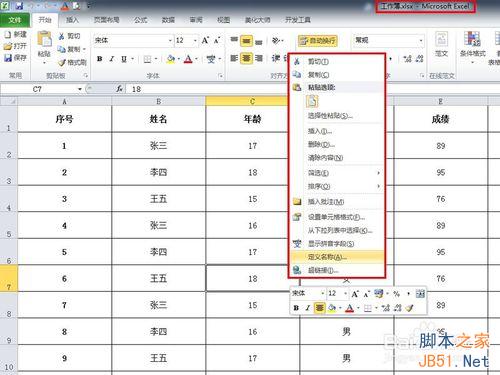Increase font size with ribbon A-up icon
The width and height of the screenshot is (500, 375).
(x=205, y=40)
